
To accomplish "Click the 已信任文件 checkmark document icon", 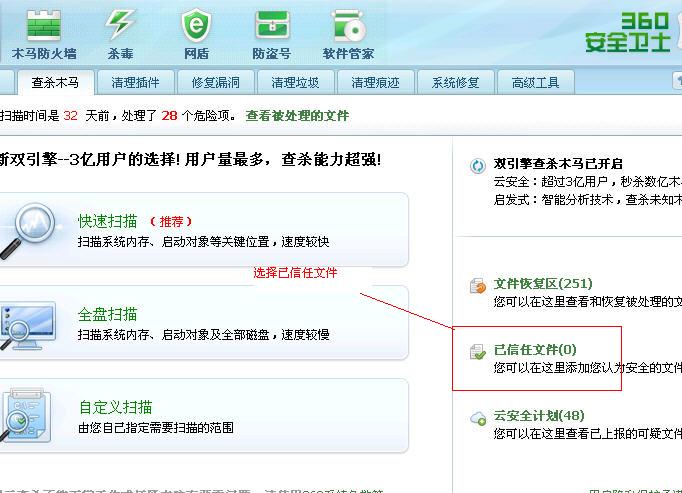I will click(478, 352).
